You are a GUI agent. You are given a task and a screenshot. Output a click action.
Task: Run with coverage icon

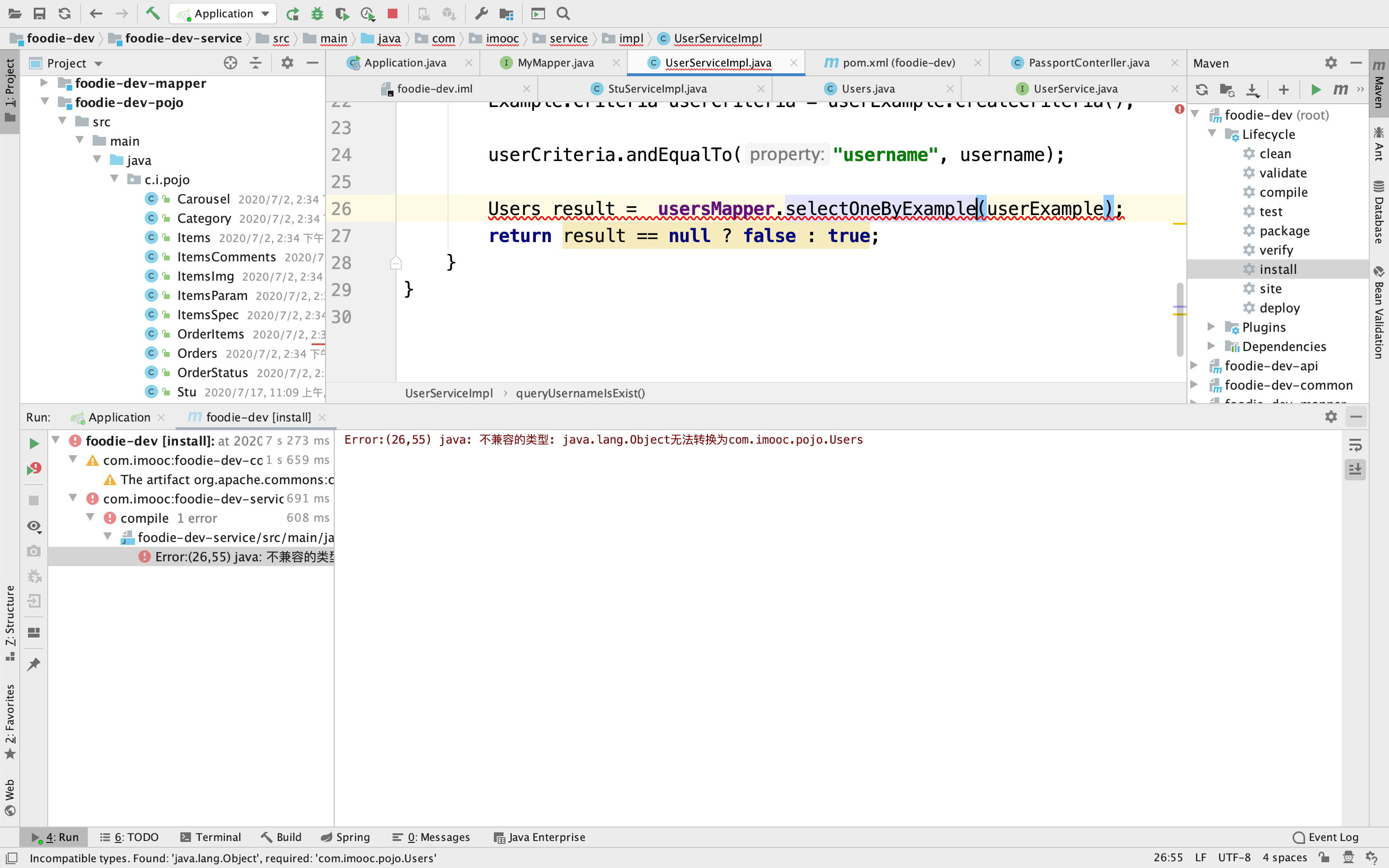[342, 13]
